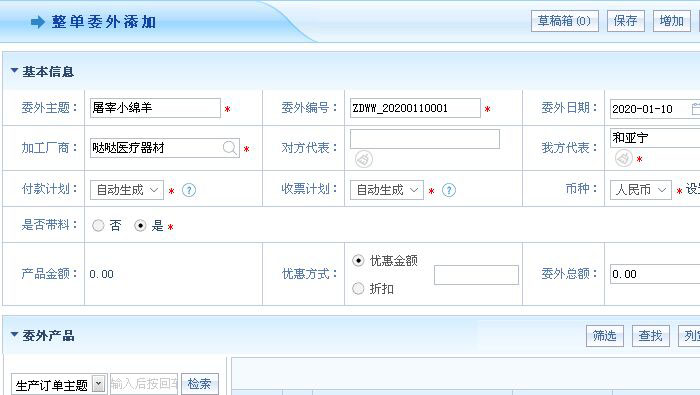This screenshot has width=700, height=395.
Task: Choose the 折扣 discount method radio
Action: point(358,289)
